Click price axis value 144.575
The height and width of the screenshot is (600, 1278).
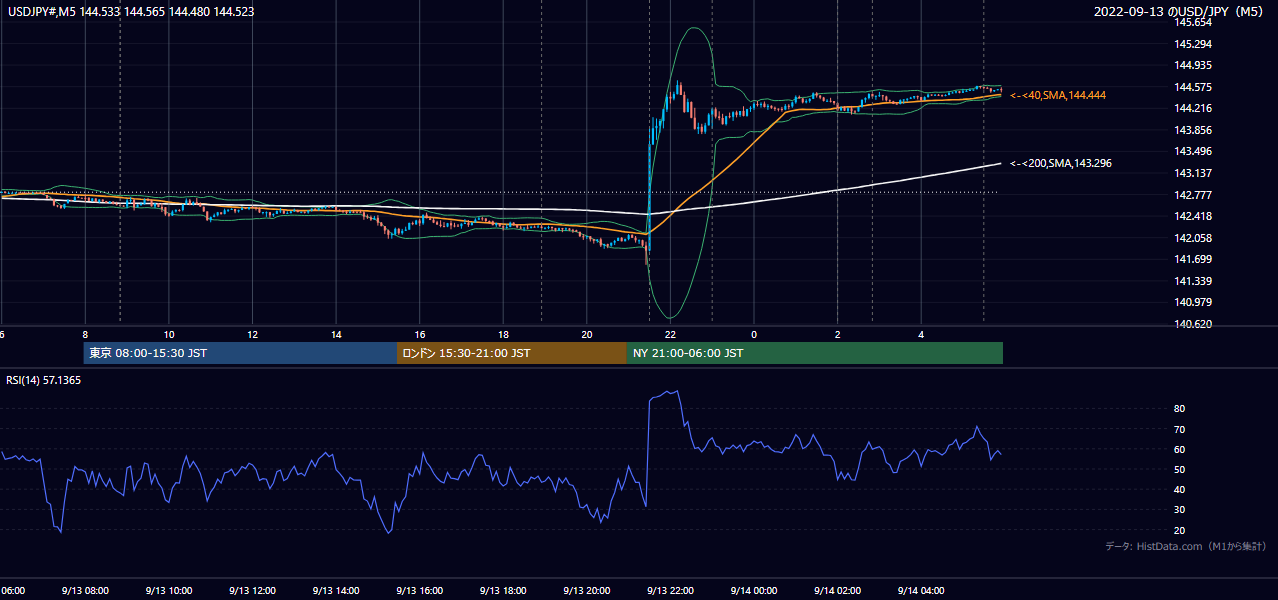coord(1194,87)
